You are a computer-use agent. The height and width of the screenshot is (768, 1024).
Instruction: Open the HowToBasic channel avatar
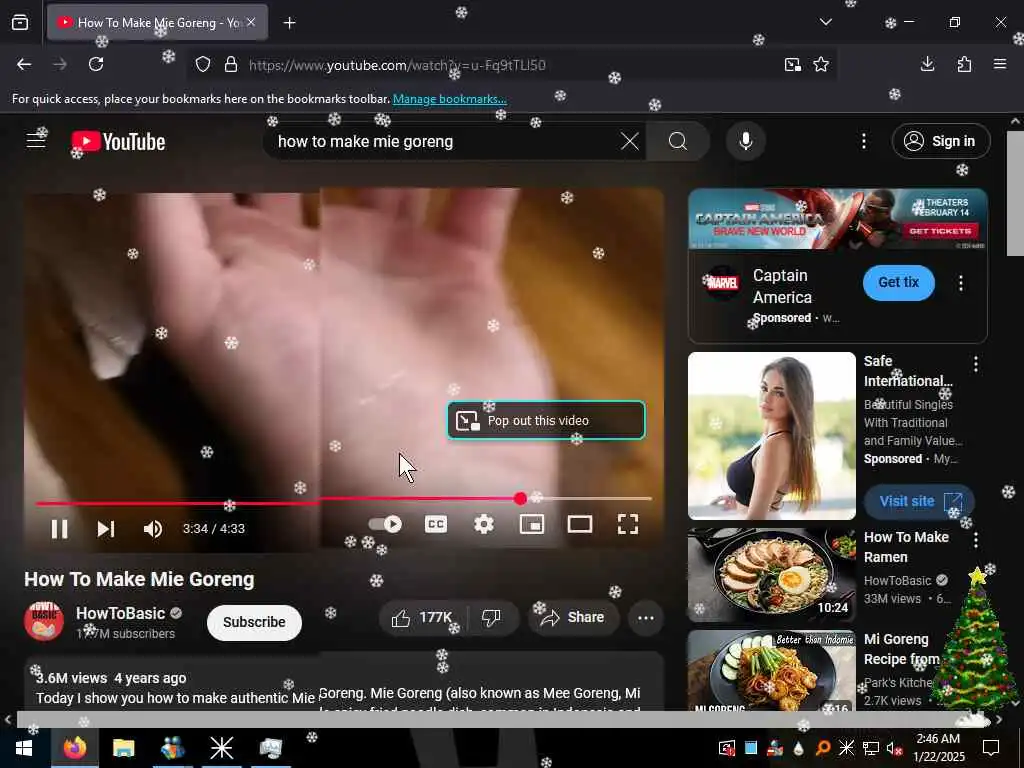[44, 621]
